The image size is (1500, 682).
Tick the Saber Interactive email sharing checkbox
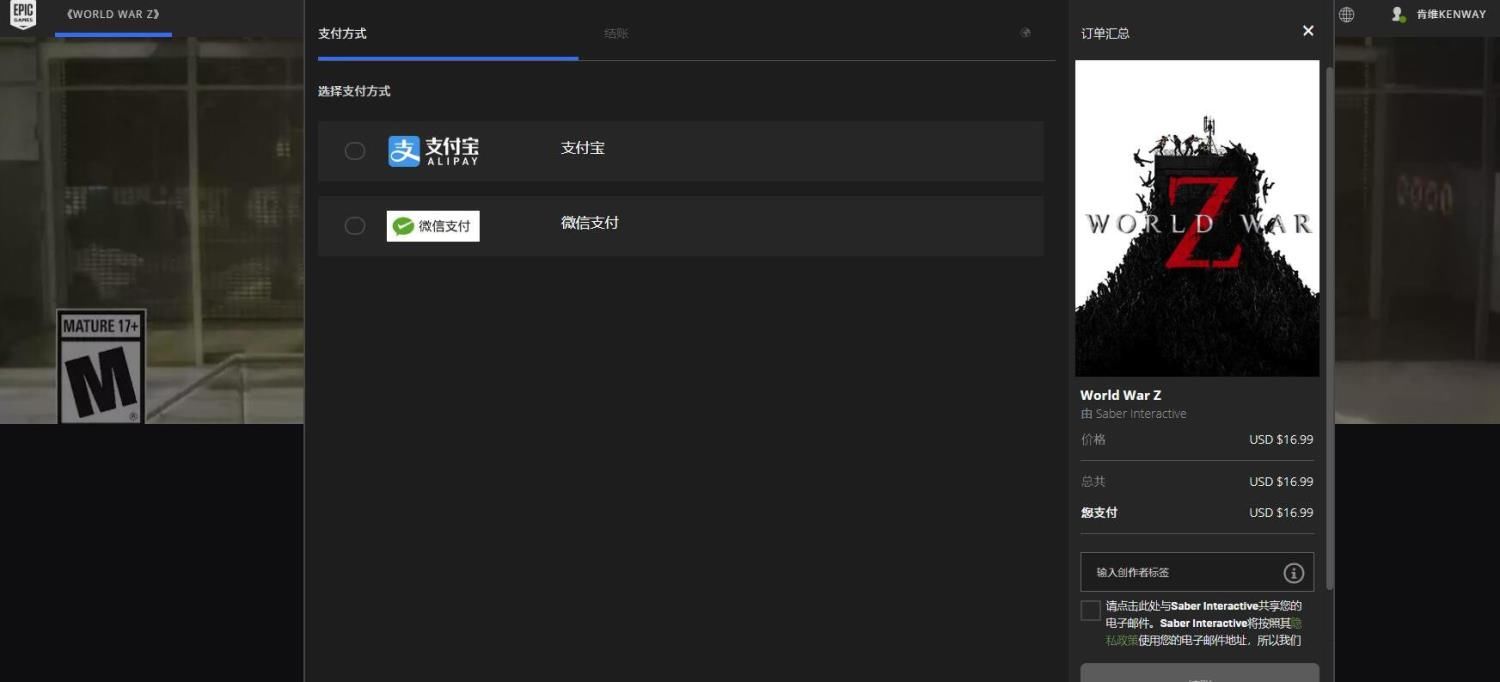click(1090, 610)
